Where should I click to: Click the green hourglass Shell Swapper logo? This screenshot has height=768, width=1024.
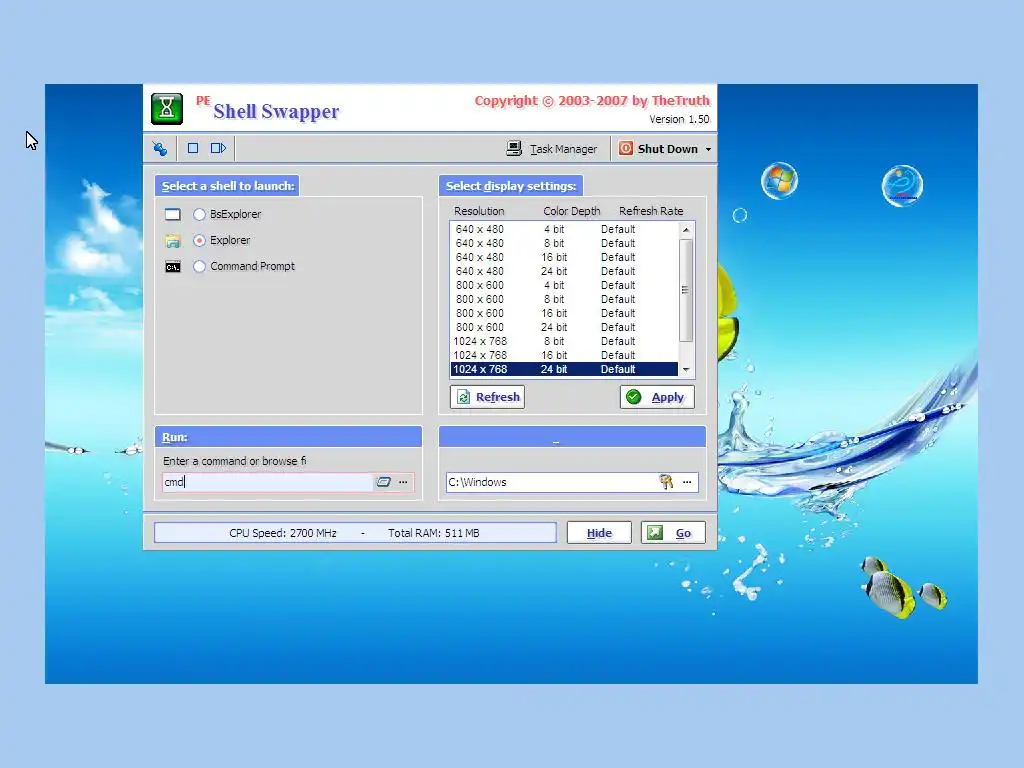(167, 108)
